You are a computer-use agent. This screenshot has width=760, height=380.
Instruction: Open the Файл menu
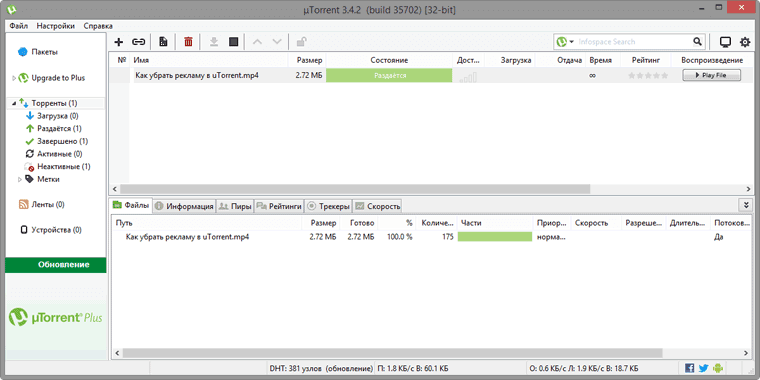point(18,26)
